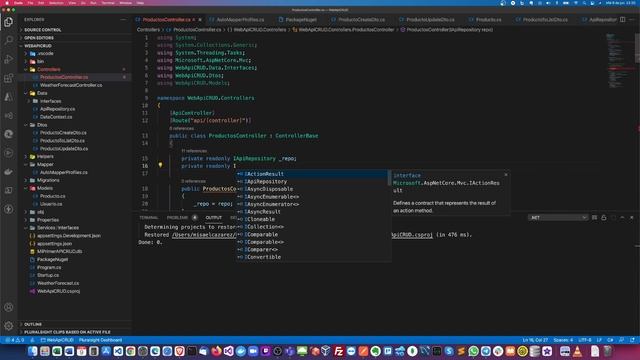Viewport: 640px width, 360px height.
Task: Open the Accounts icon in activity bar
Action: (x=9, y=307)
